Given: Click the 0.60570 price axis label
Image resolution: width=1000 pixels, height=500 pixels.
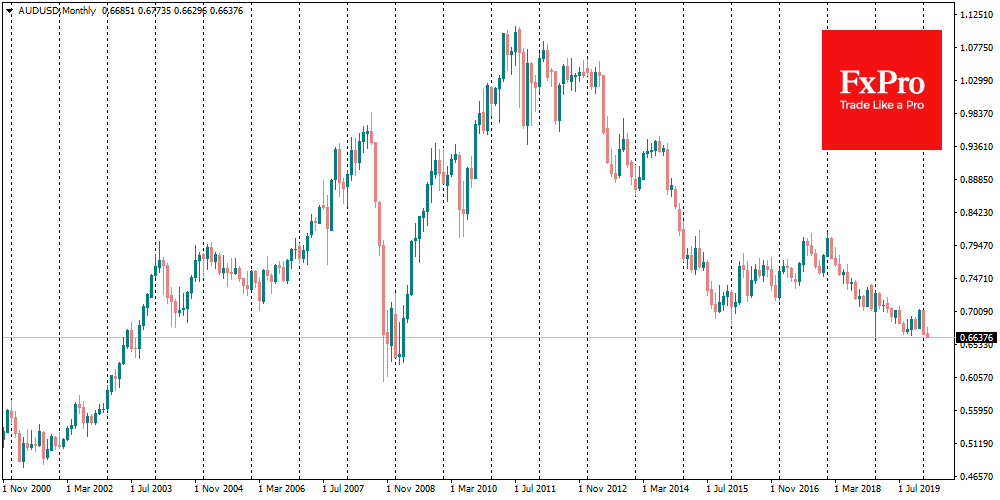Looking at the screenshot, I should 975,378.
